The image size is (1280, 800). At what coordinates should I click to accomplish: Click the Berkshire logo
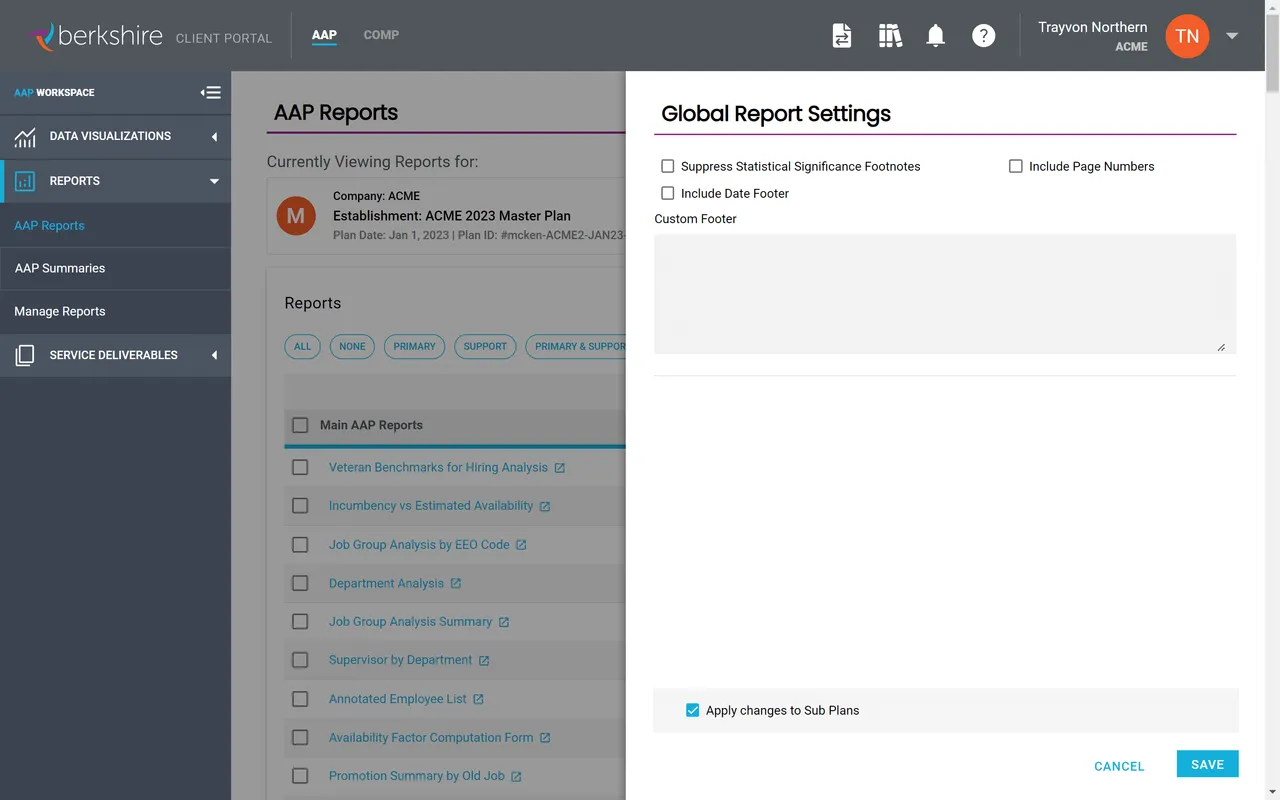(103, 35)
